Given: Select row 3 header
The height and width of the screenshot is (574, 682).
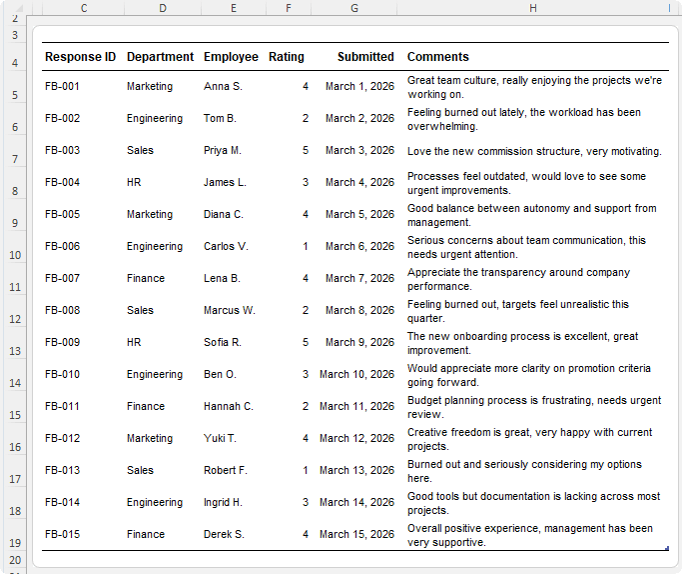Looking at the screenshot, I should tap(15, 35).
